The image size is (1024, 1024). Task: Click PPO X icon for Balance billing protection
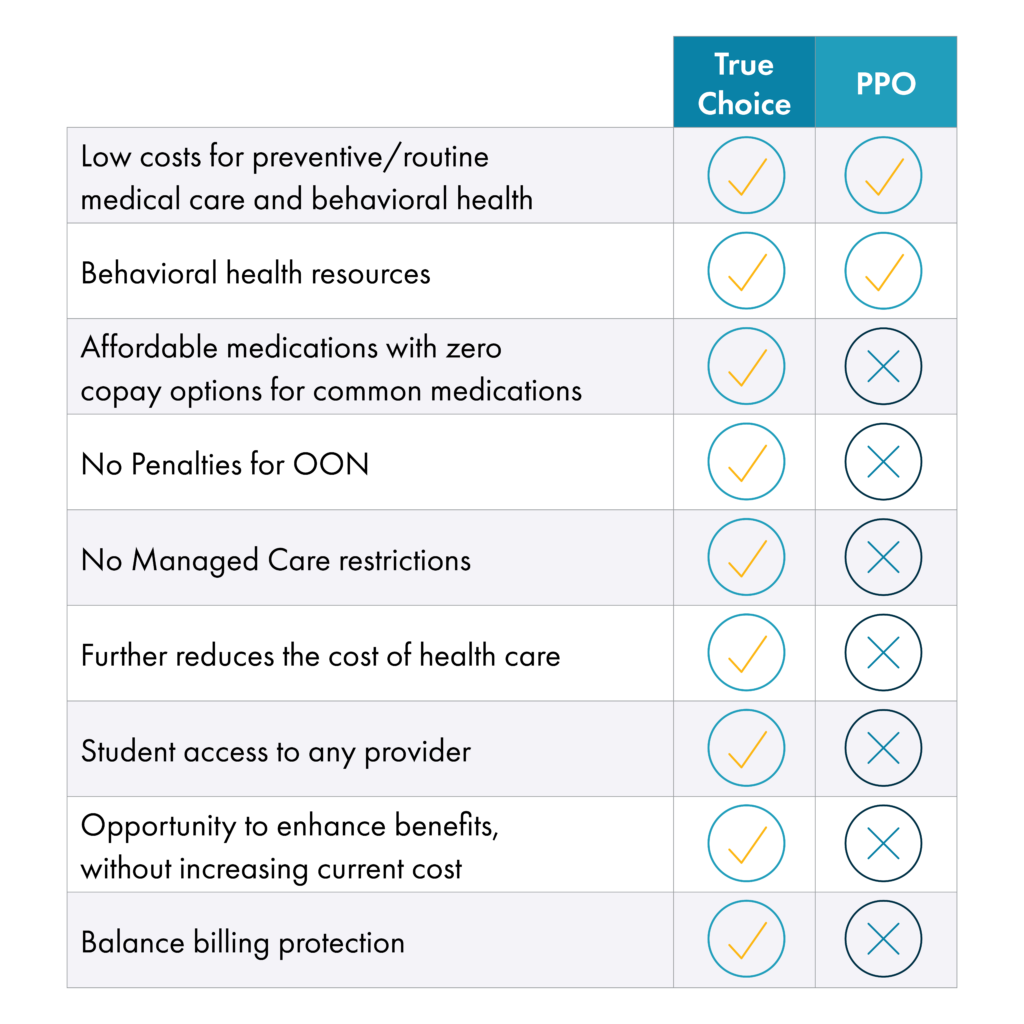tap(883, 940)
